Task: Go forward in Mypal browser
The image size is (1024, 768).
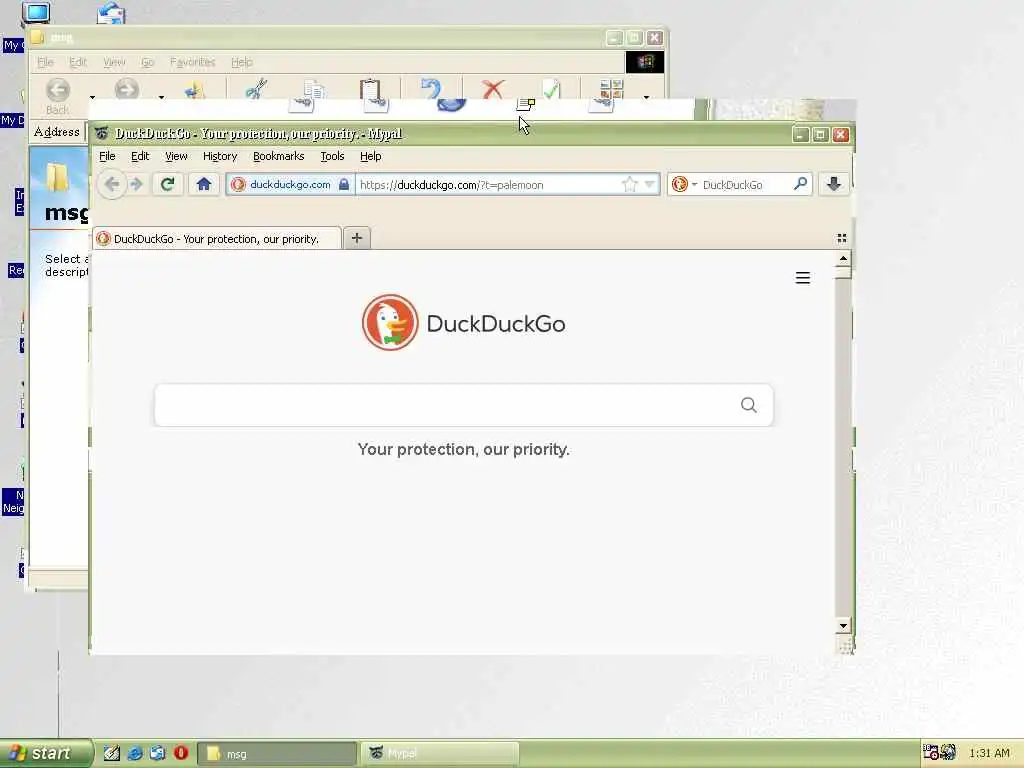Action: (x=136, y=185)
